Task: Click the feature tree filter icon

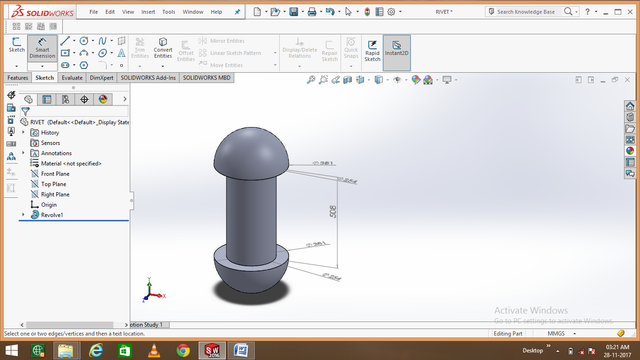Action: pyautogui.click(x=25, y=111)
